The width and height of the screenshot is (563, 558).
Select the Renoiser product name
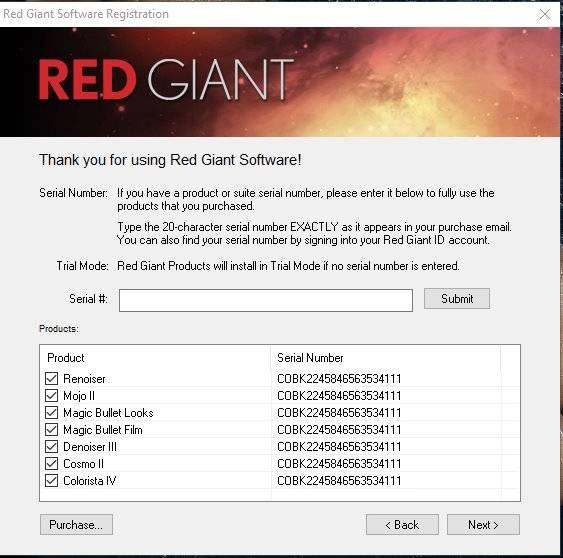(84, 379)
